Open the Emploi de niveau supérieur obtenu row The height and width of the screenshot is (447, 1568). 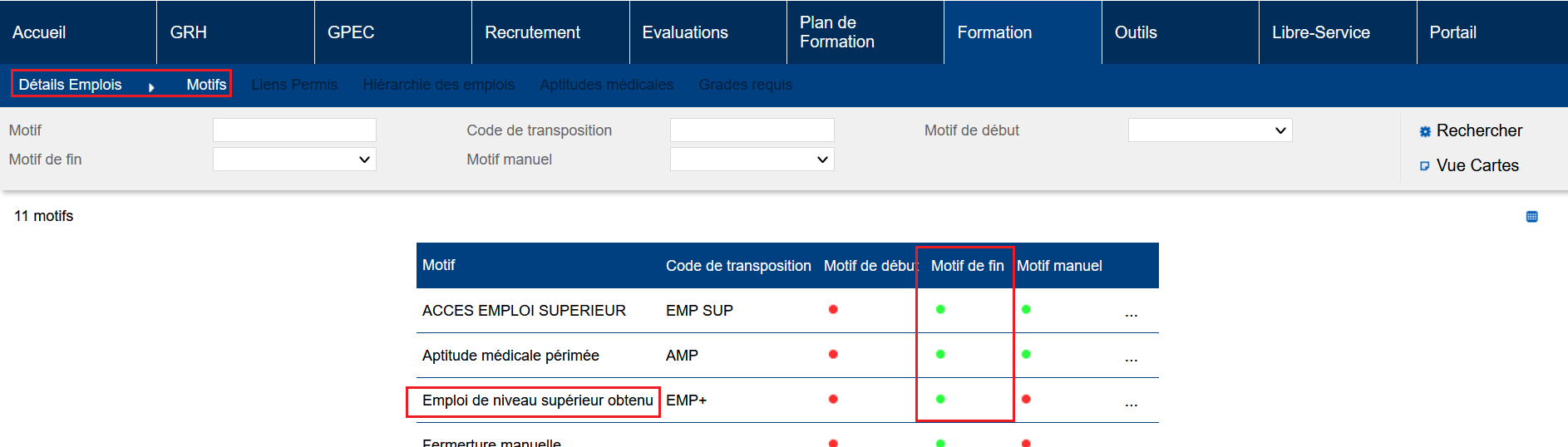point(537,400)
